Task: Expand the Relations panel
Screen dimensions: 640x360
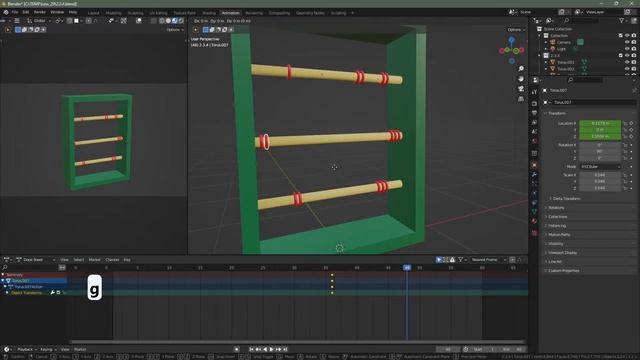Action: click(x=556, y=208)
